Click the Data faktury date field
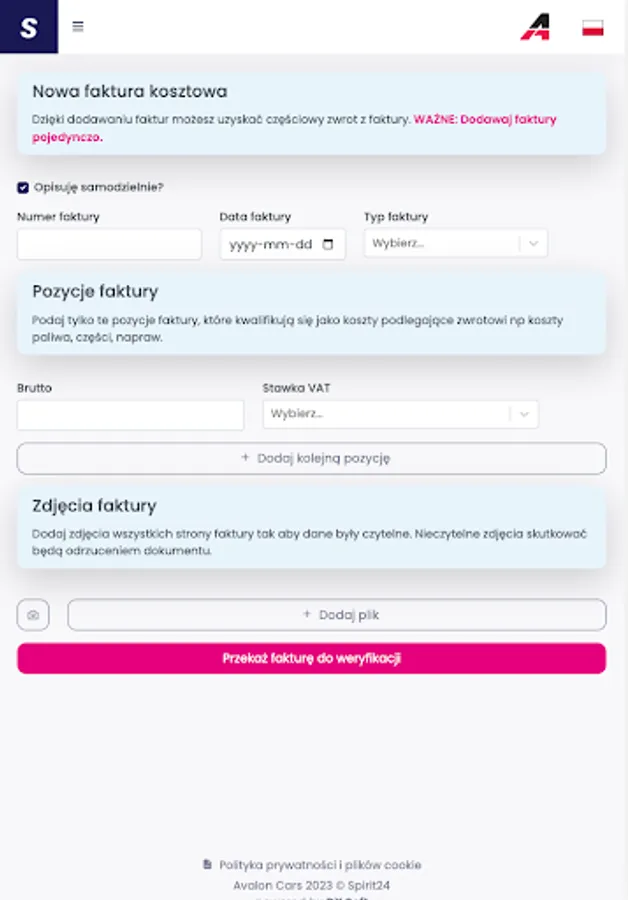The width and height of the screenshot is (628, 900). (x=270, y=245)
